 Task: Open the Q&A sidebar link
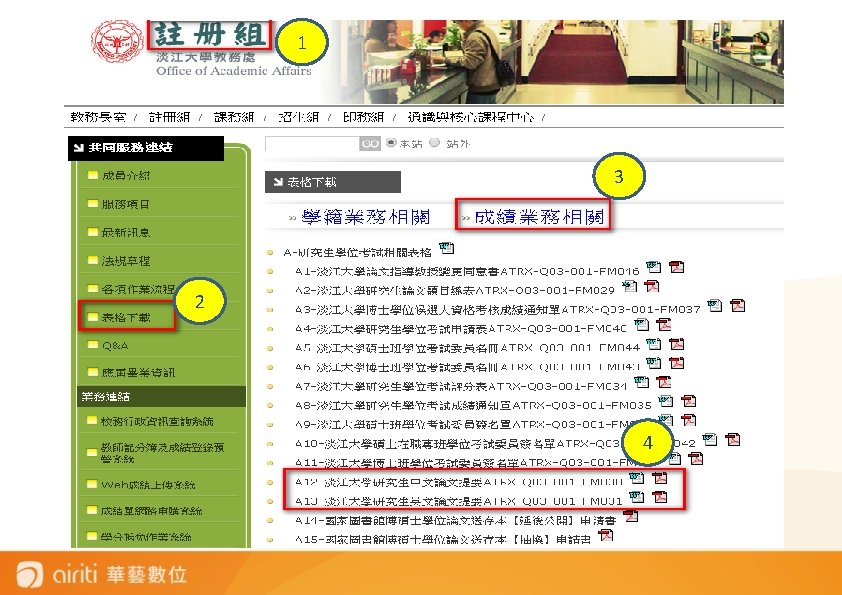[115, 345]
